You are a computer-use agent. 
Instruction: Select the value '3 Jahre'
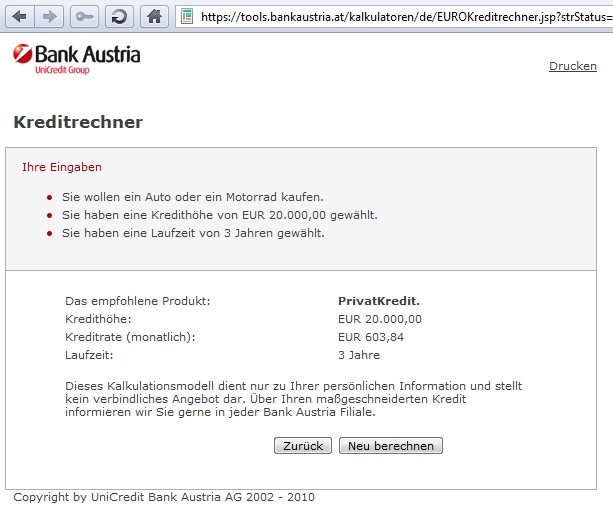pyautogui.click(x=359, y=355)
